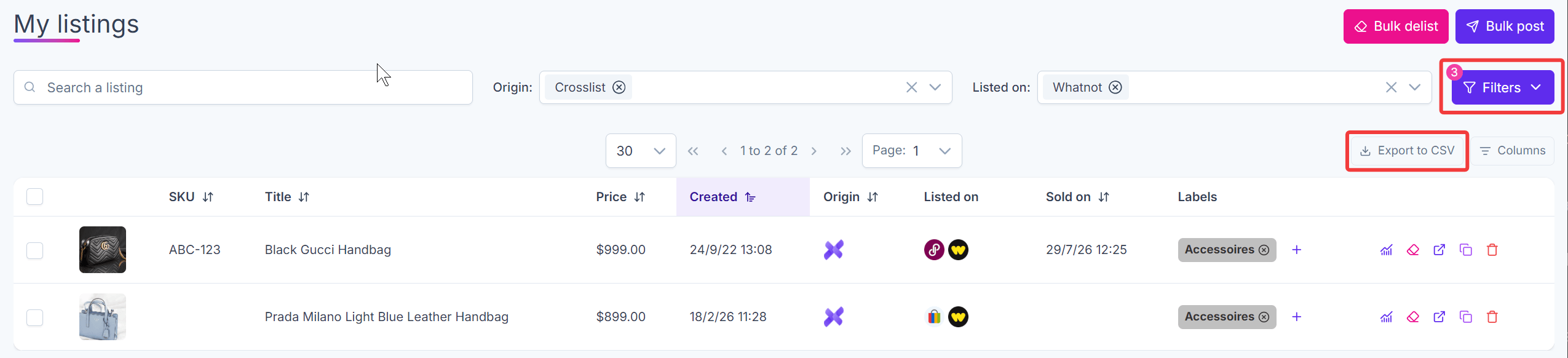Viewport: 1568px width, 358px height.
Task: Remove the Whatnot listed-on filter chip
Action: [x=1115, y=87]
